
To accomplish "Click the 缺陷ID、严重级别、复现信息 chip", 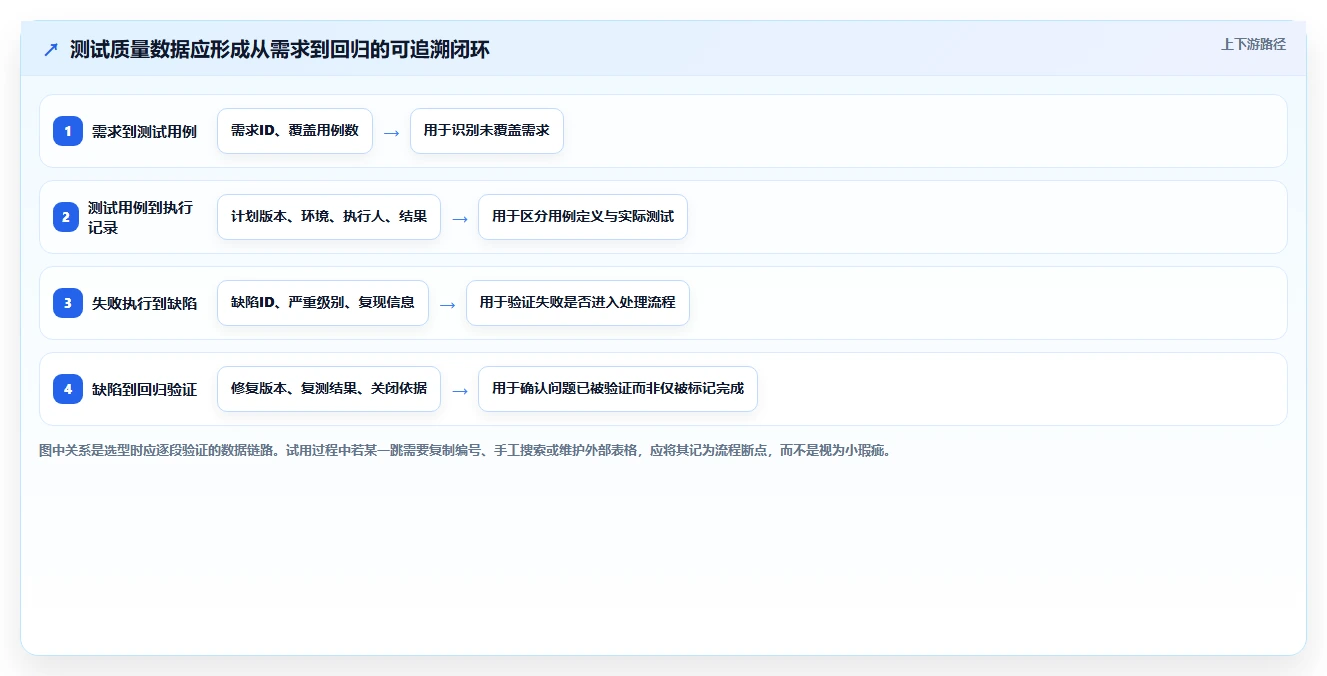I will (x=323, y=303).
